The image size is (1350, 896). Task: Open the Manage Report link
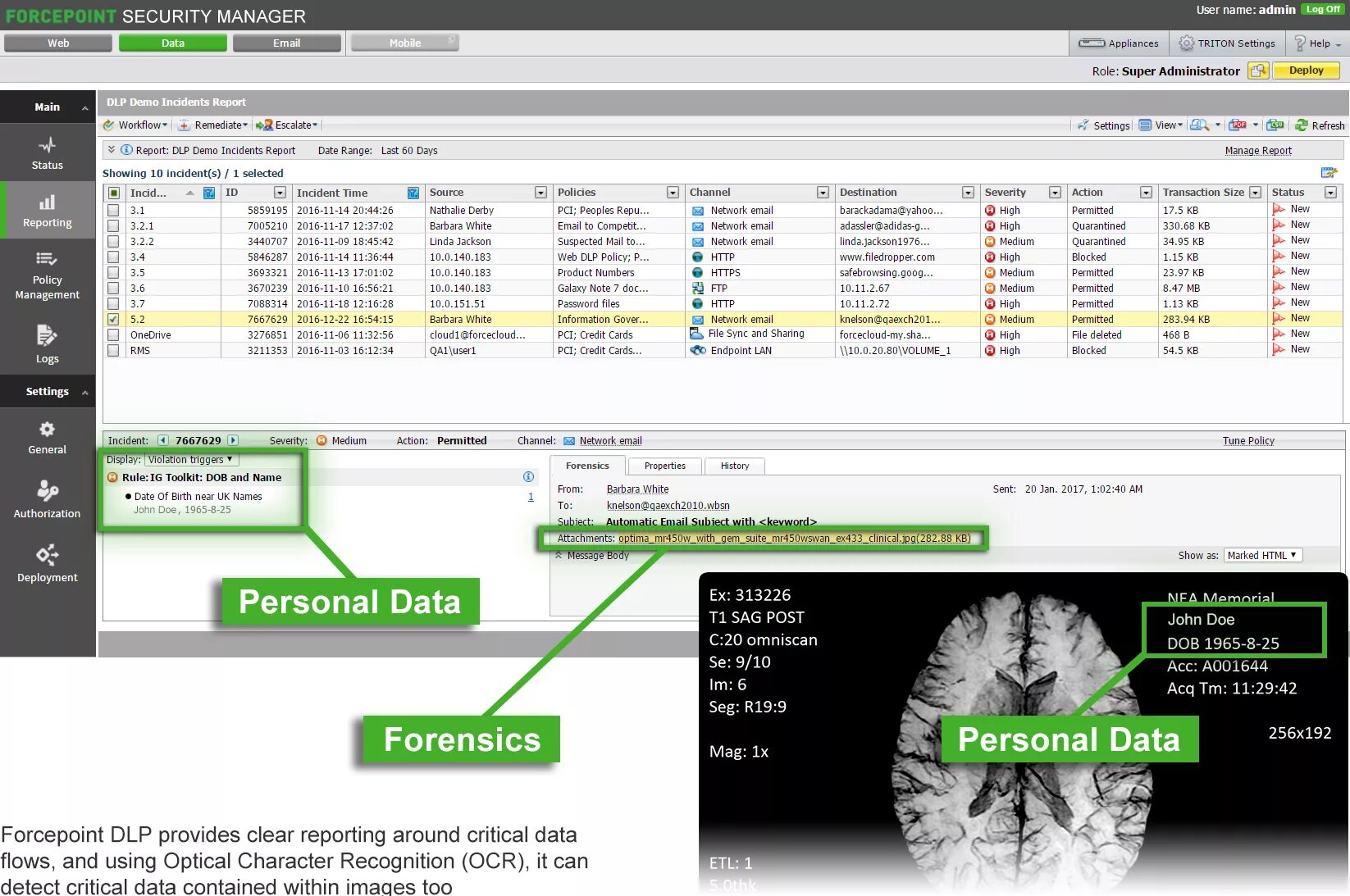[1257, 151]
